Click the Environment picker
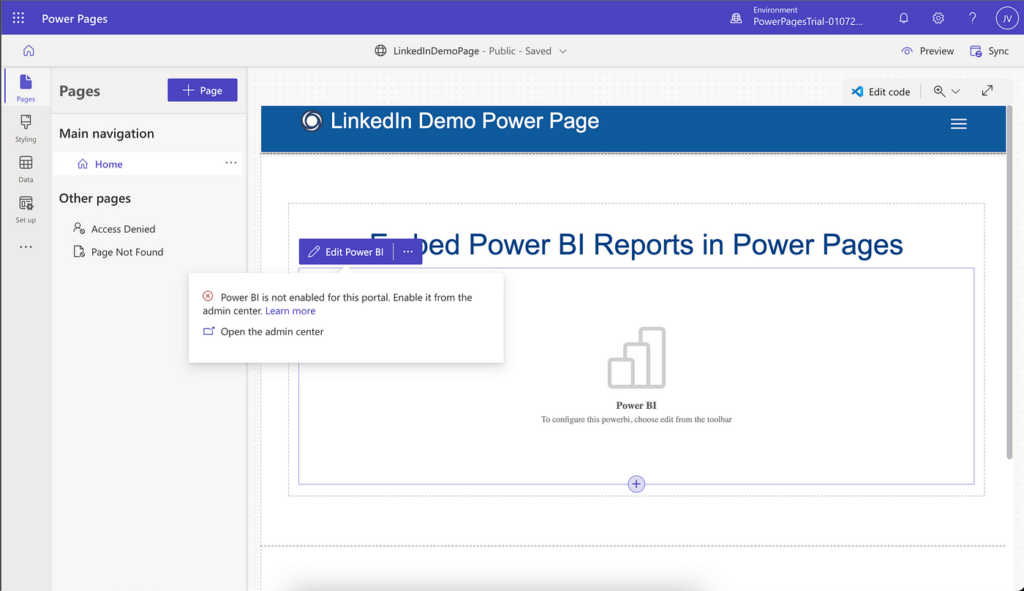Screen dimensions: 1024x591 coord(798,18)
